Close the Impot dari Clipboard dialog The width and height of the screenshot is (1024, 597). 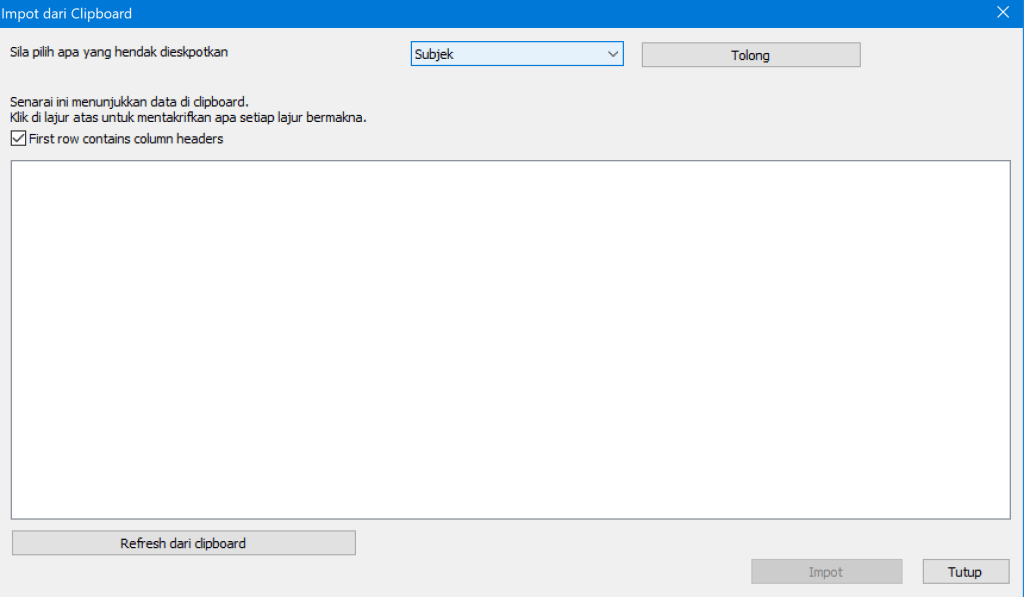pyautogui.click(x=1003, y=13)
